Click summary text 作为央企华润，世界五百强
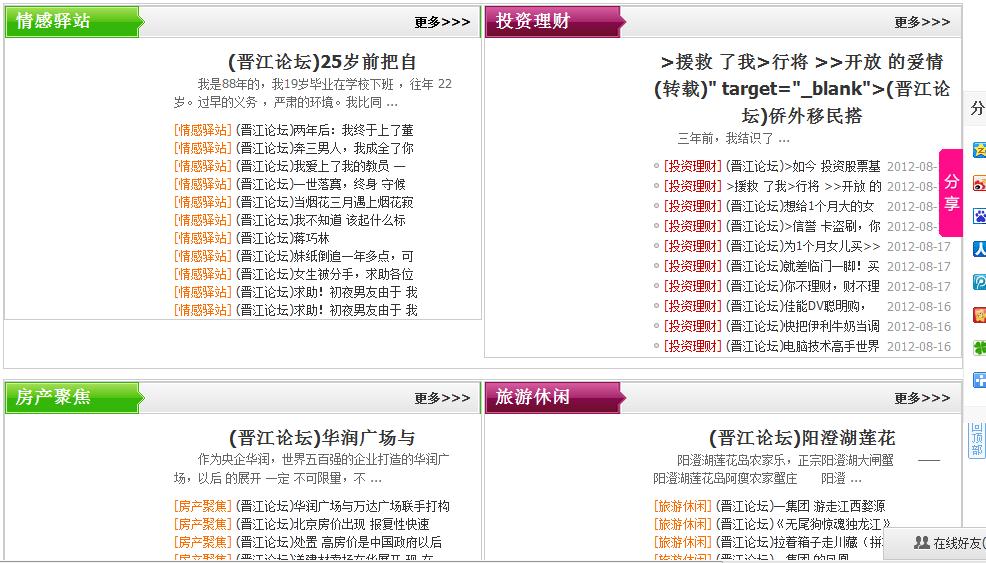 (x=312, y=469)
